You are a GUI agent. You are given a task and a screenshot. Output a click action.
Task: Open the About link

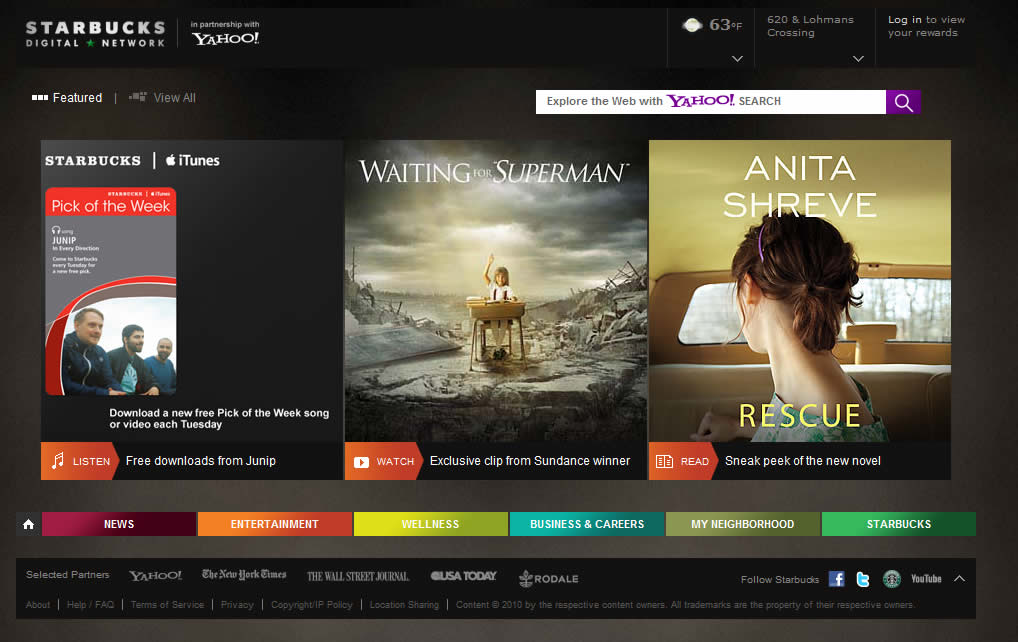[38, 604]
